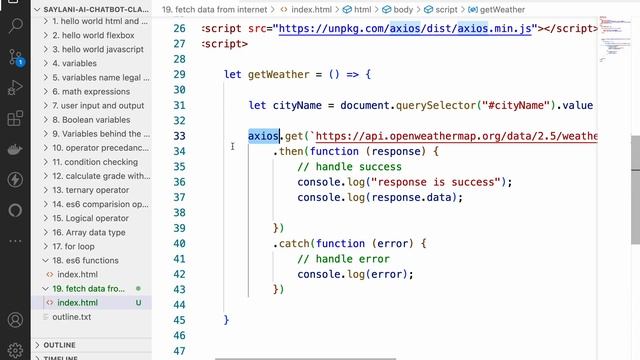The width and height of the screenshot is (640, 360).
Task: Place cursor on getWeather declaration
Action: coord(278,74)
